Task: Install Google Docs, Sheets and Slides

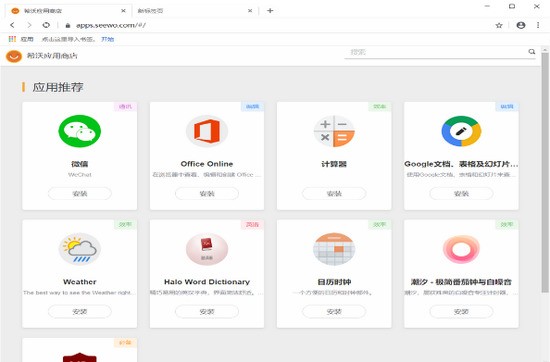Action: 461,194
